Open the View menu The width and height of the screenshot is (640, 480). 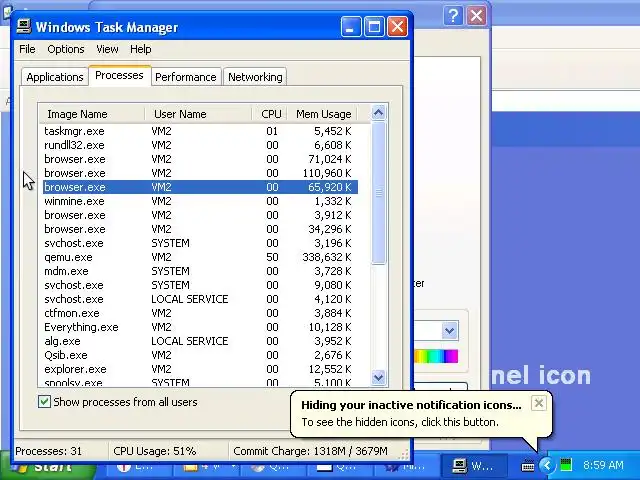pos(107,49)
